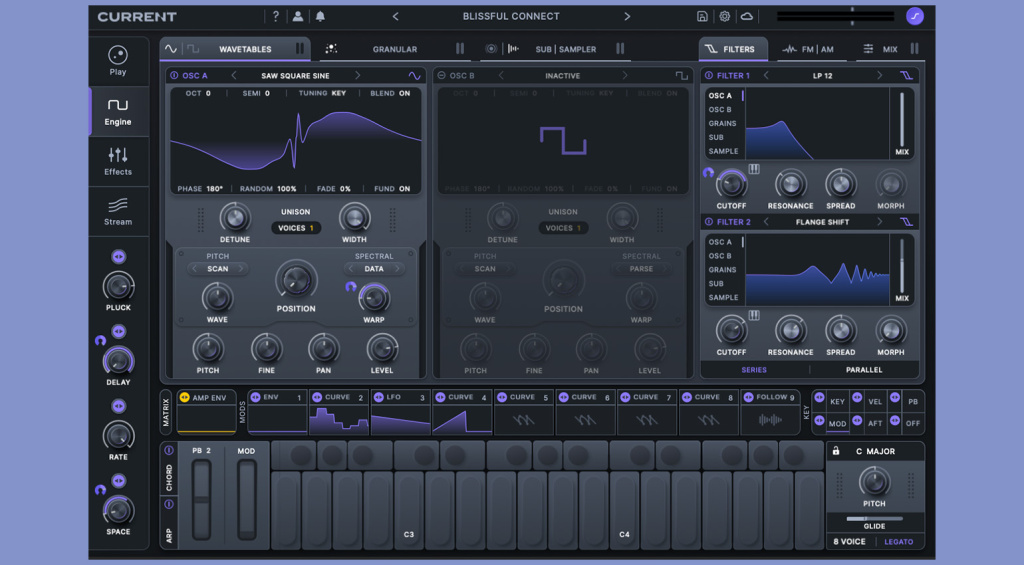Image resolution: width=1024 pixels, height=565 pixels.
Task: Click the C MAJOR scale selector
Action: 876,451
